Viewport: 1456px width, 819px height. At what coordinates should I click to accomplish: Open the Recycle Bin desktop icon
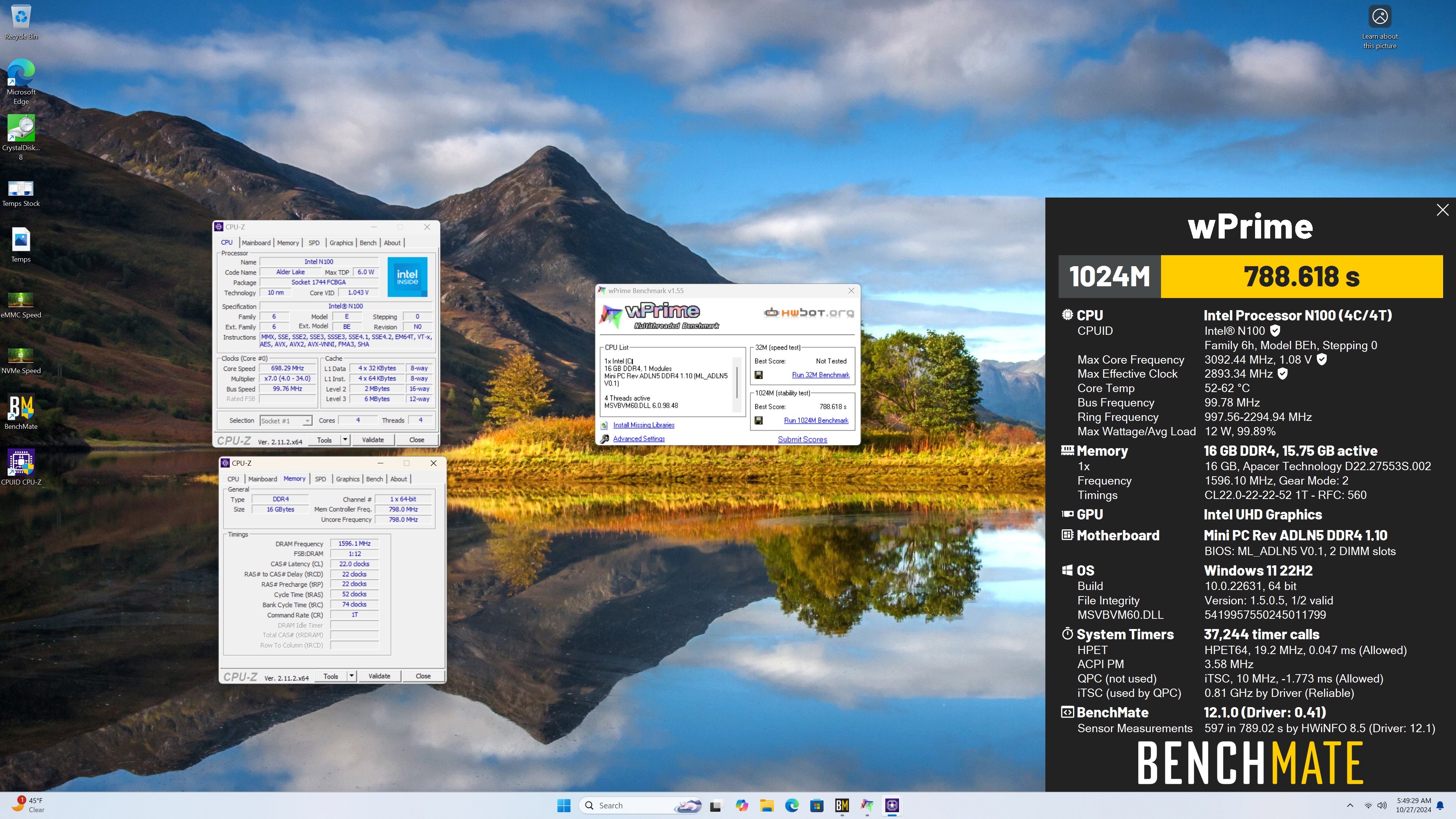21,22
